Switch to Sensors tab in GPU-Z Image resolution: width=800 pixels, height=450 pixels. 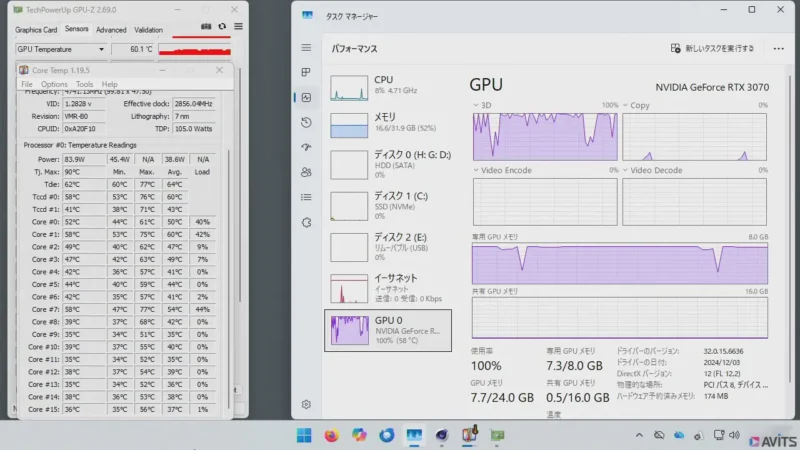point(77,29)
